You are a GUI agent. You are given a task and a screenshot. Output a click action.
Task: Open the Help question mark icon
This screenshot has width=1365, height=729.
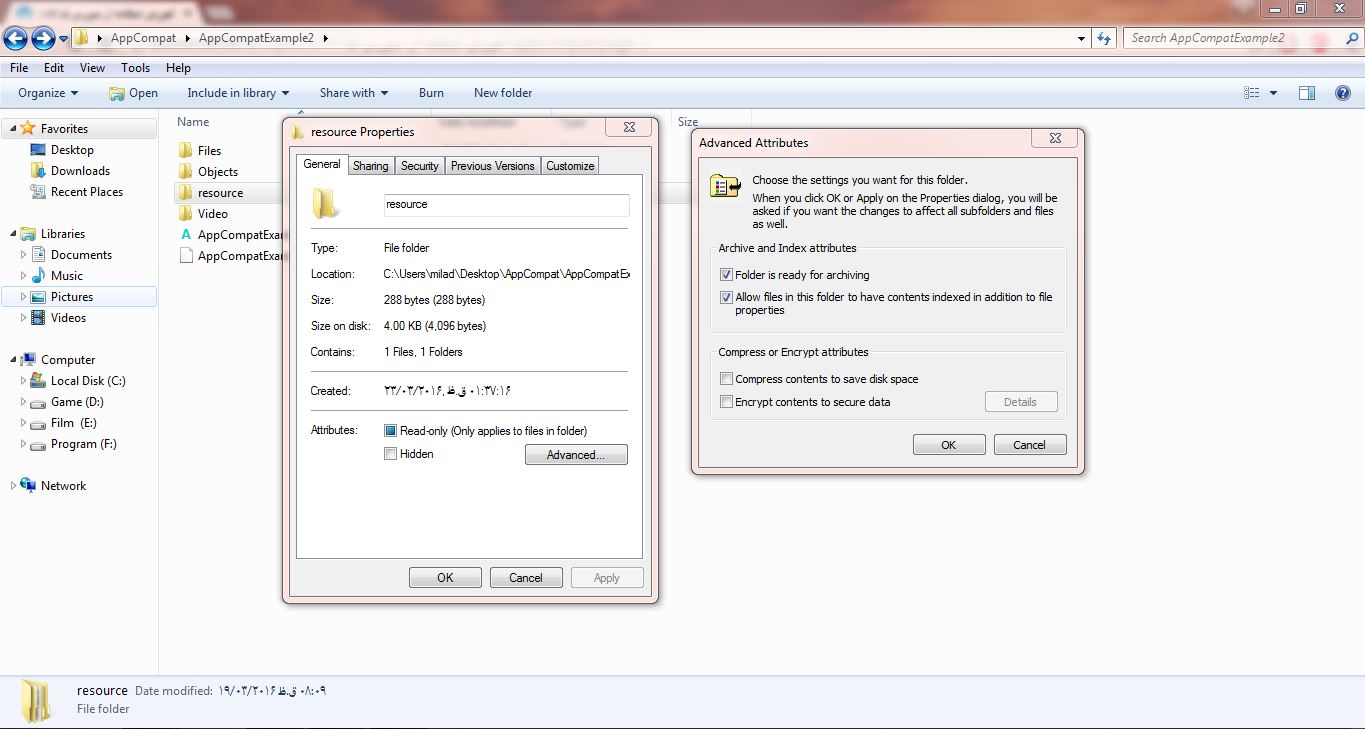(x=1343, y=93)
